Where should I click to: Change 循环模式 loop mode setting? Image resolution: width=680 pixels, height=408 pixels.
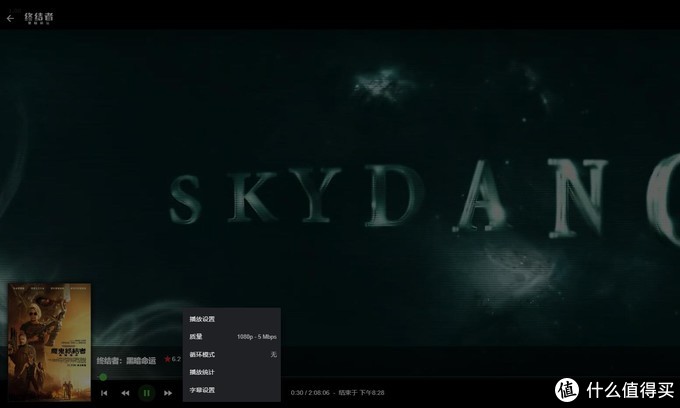click(x=232, y=354)
